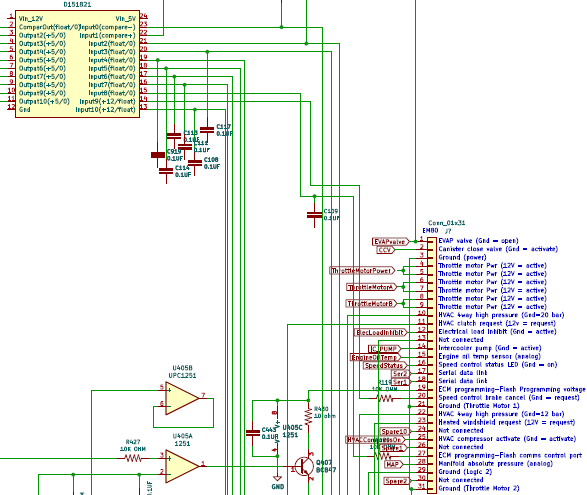Select resistor R427 10K OHM symbol
Viewport: 587px width, 495px height.
tap(133, 458)
